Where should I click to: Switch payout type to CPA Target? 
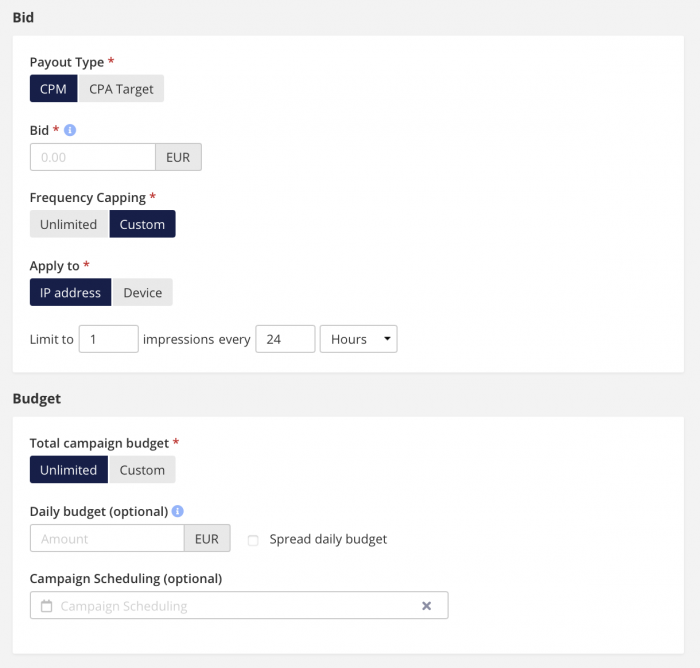point(121,89)
